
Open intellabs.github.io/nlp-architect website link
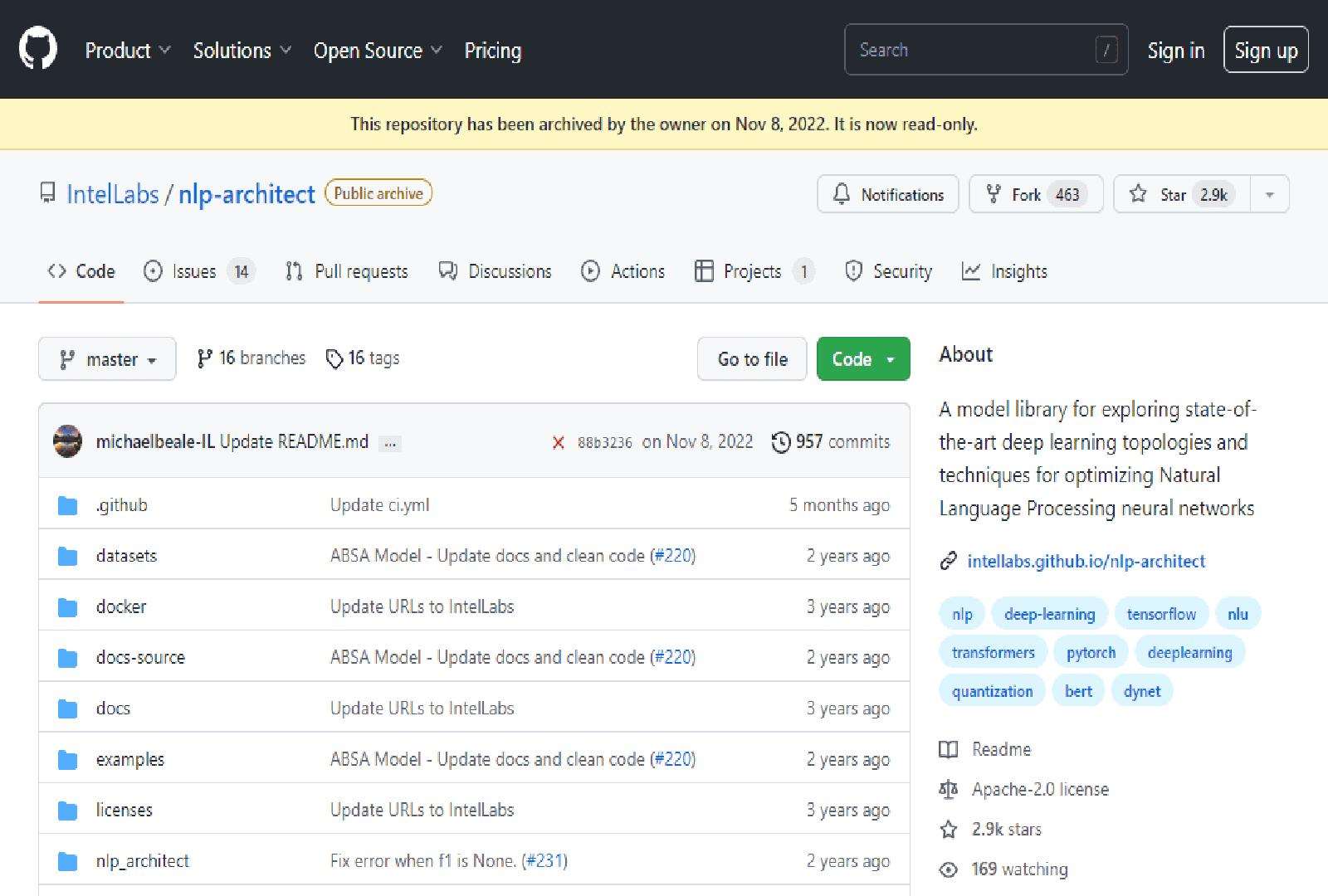pyautogui.click(x=1086, y=561)
